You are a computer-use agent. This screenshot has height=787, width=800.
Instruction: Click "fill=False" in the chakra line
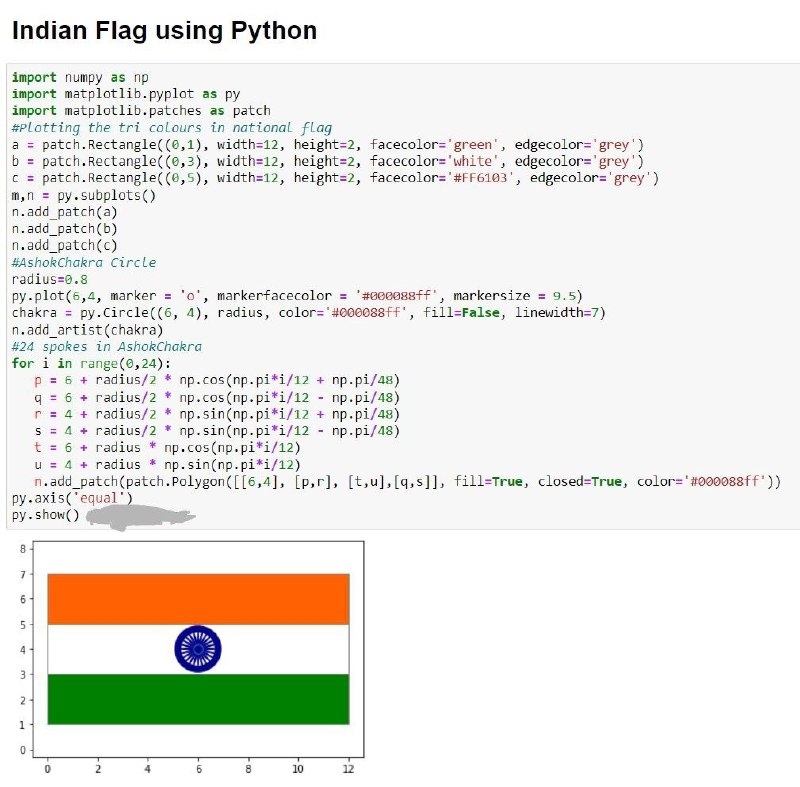pyautogui.click(x=461, y=313)
